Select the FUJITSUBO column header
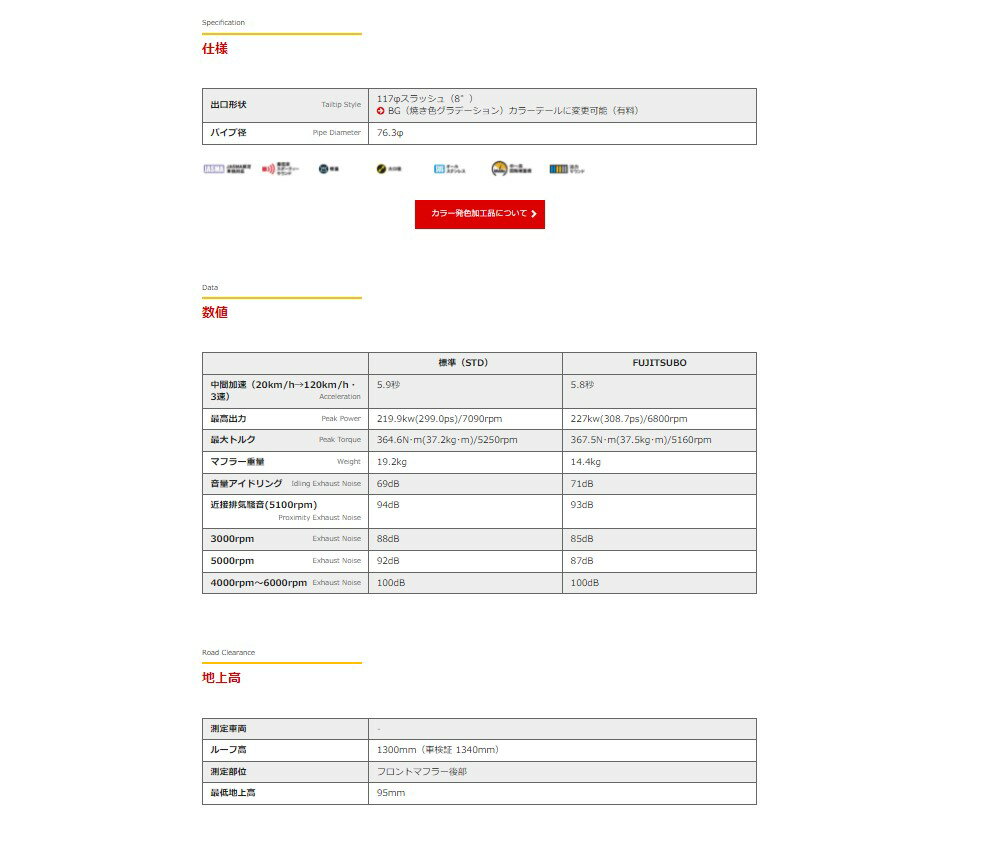Viewport: 988px width, 841px height. [659, 363]
